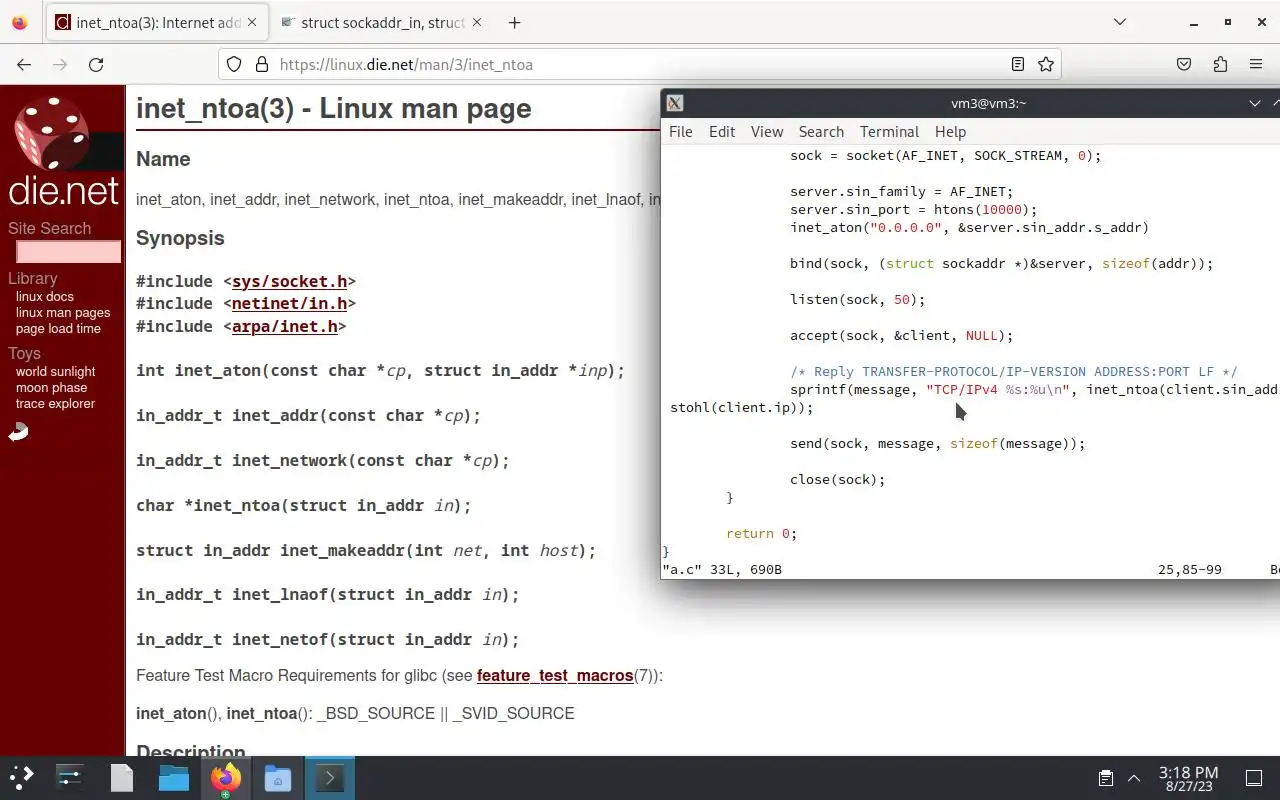The height and width of the screenshot is (800, 1280).
Task: Click the show desktop icon in taskbar
Action: [x=1253, y=778]
